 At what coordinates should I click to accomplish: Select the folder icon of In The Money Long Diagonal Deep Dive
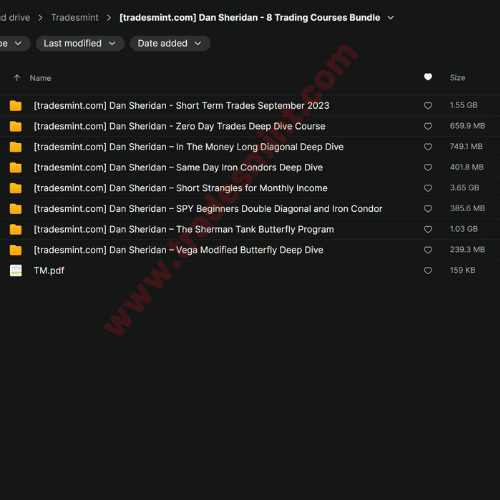[16, 147]
